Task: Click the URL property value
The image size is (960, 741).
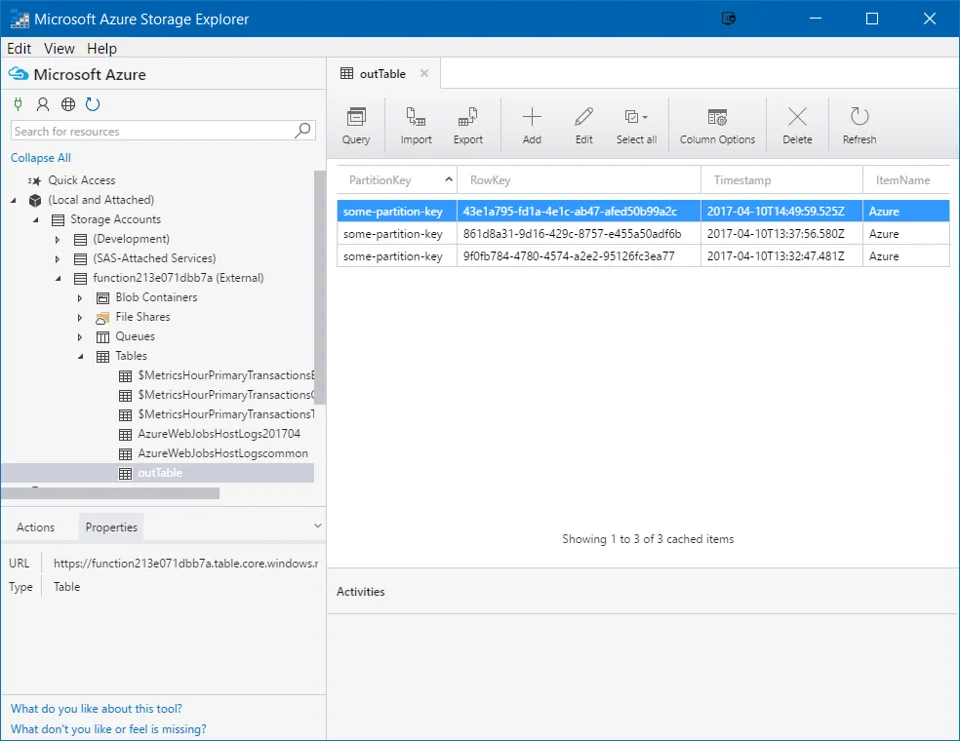Action: 186,563
